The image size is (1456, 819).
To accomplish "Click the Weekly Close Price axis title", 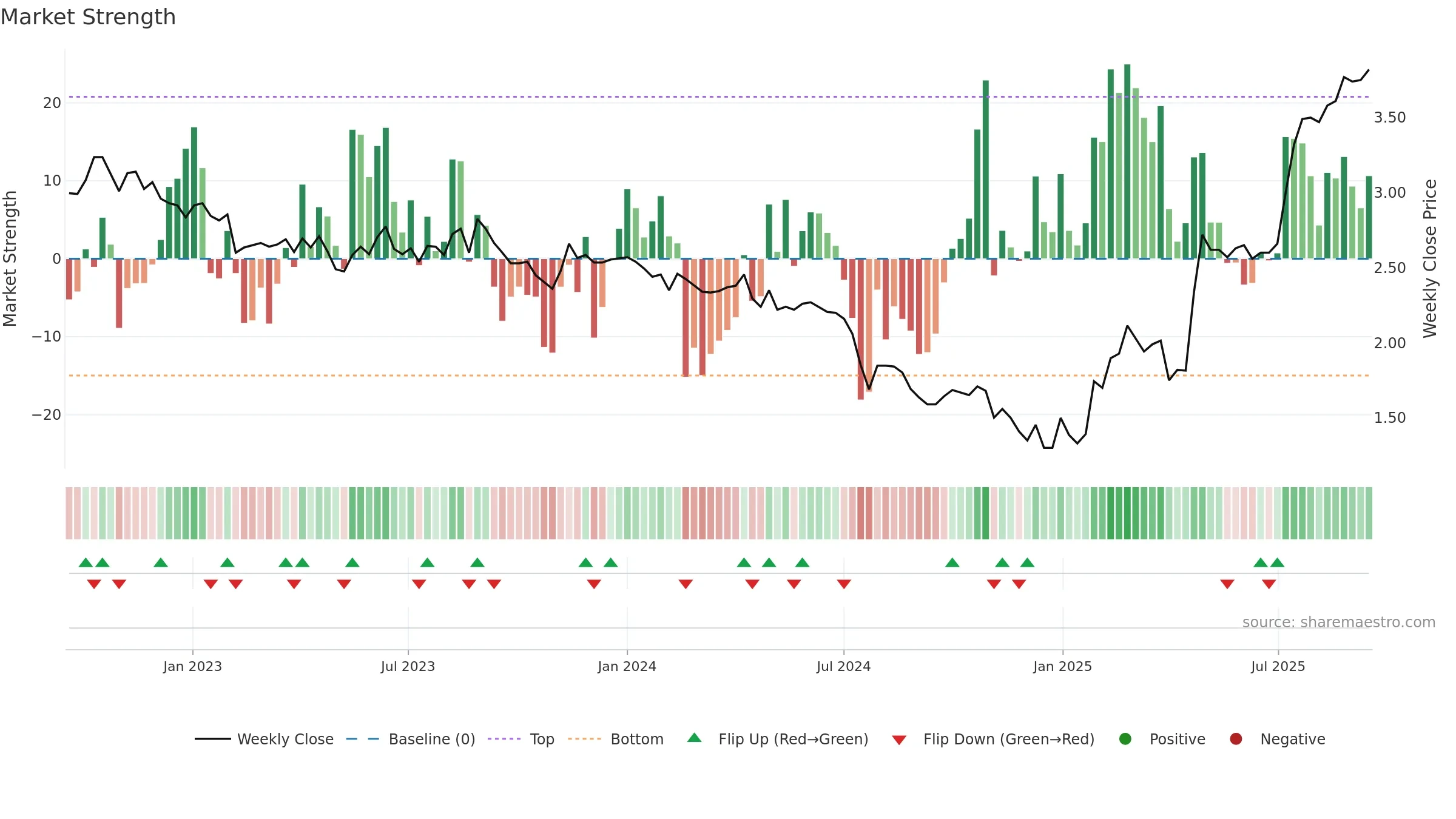I will coord(1430,258).
